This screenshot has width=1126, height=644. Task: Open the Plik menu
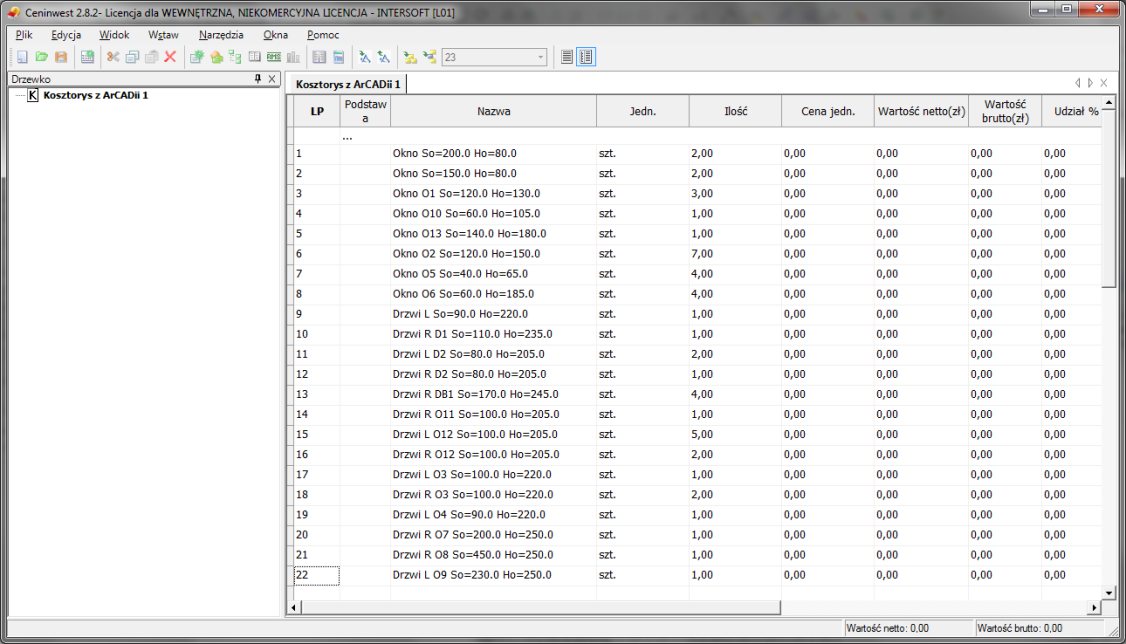pyautogui.click(x=24, y=34)
